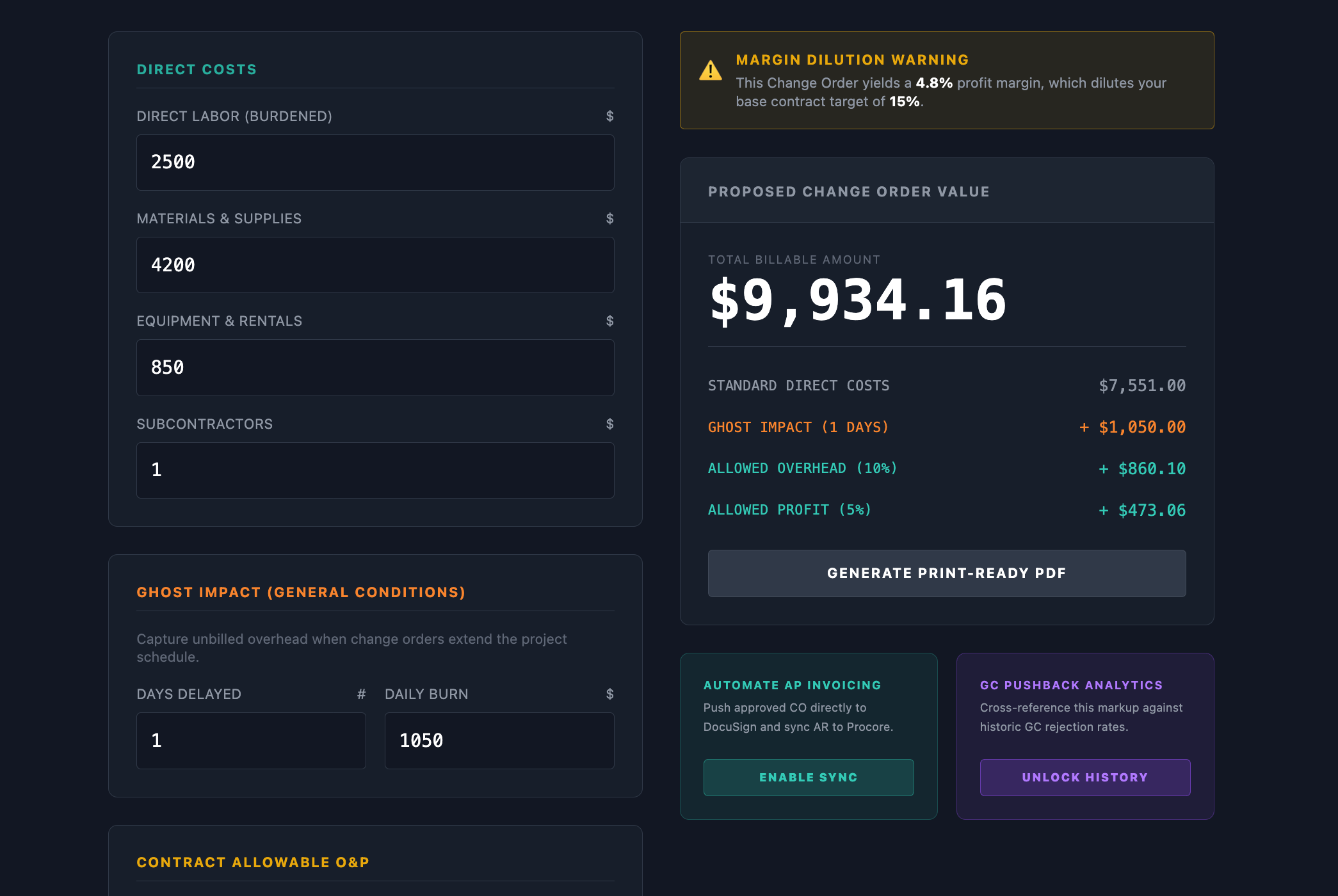Edit the Days Delayed field
Screen dimensions: 1338x896
pos(251,740)
